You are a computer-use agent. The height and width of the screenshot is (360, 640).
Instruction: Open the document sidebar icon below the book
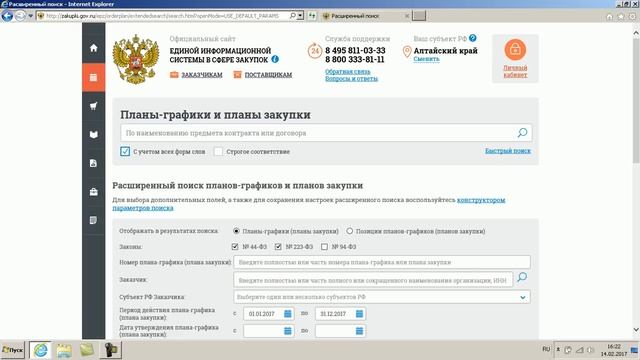click(x=93, y=163)
